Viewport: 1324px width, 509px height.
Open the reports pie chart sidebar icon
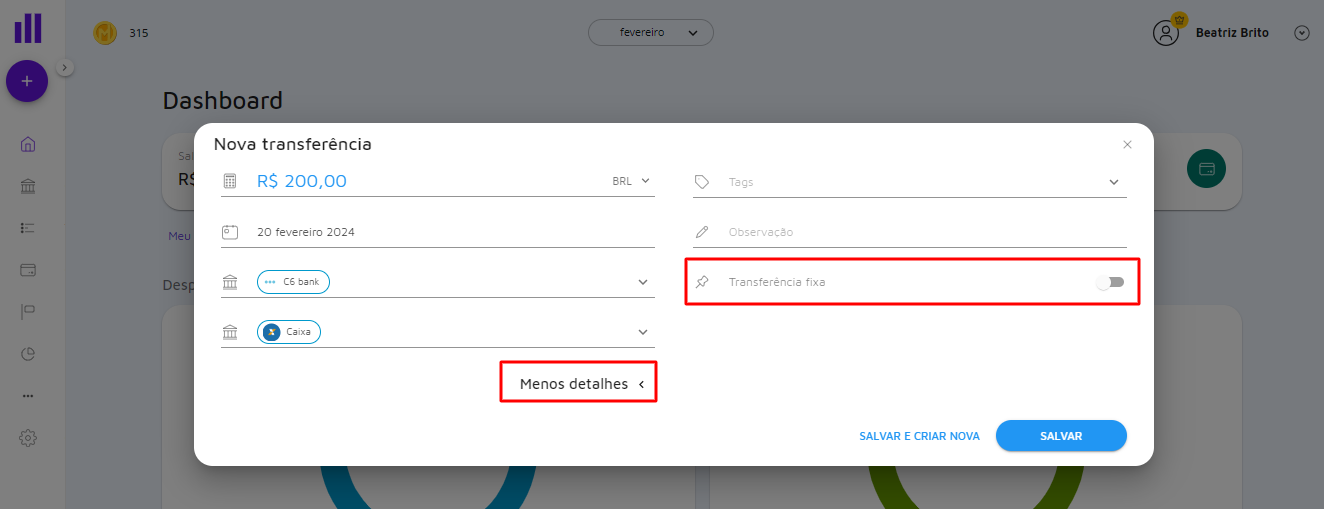(x=28, y=354)
